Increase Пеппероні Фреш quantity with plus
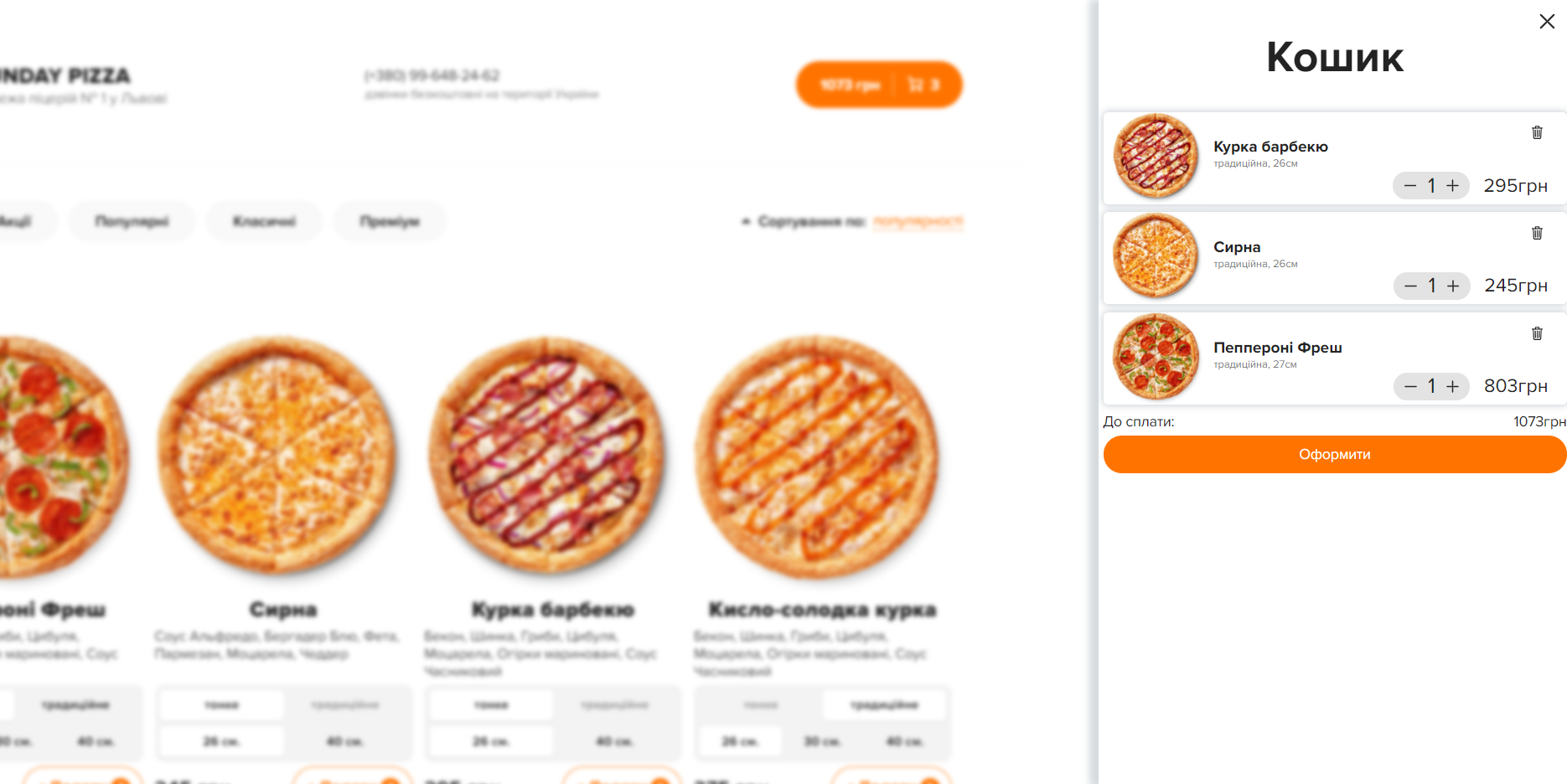 1453,386
